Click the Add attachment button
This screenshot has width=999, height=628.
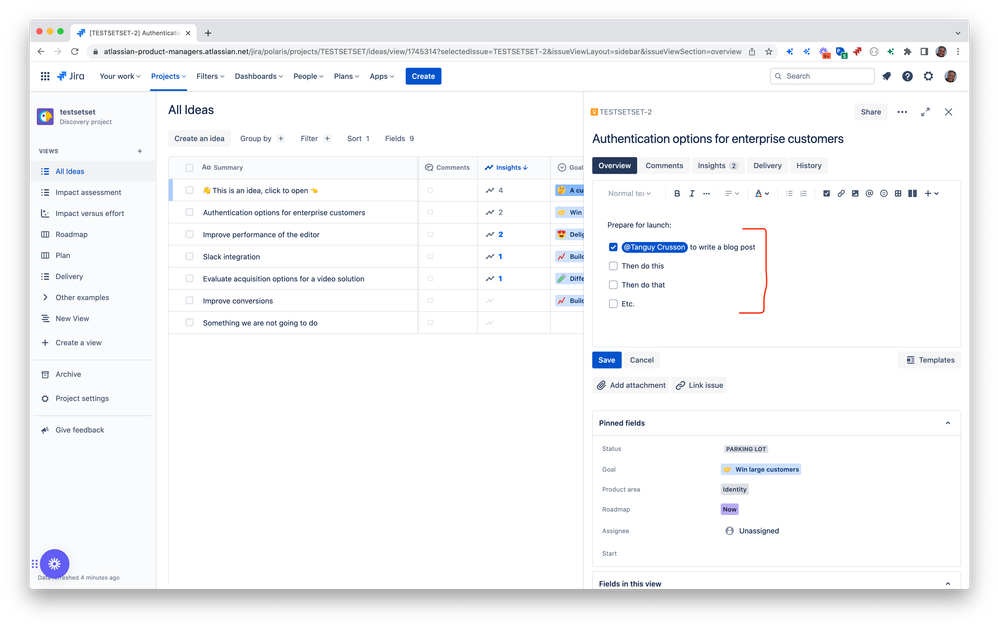click(x=631, y=385)
